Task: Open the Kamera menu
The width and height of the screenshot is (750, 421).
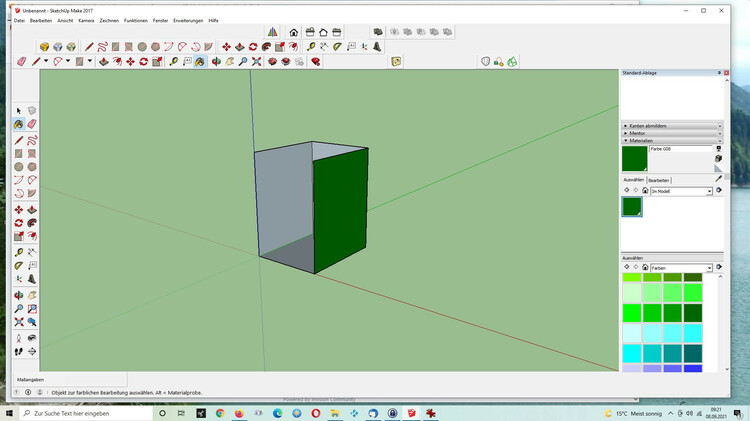Action: (x=86, y=20)
